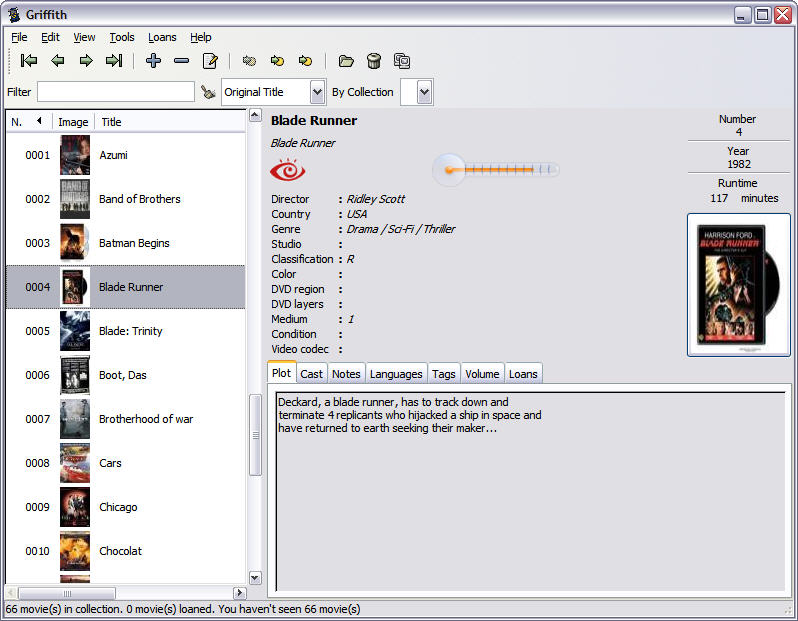The width and height of the screenshot is (798, 621).
Task: Click the Blade Runner list thumbnail
Action: [75, 287]
